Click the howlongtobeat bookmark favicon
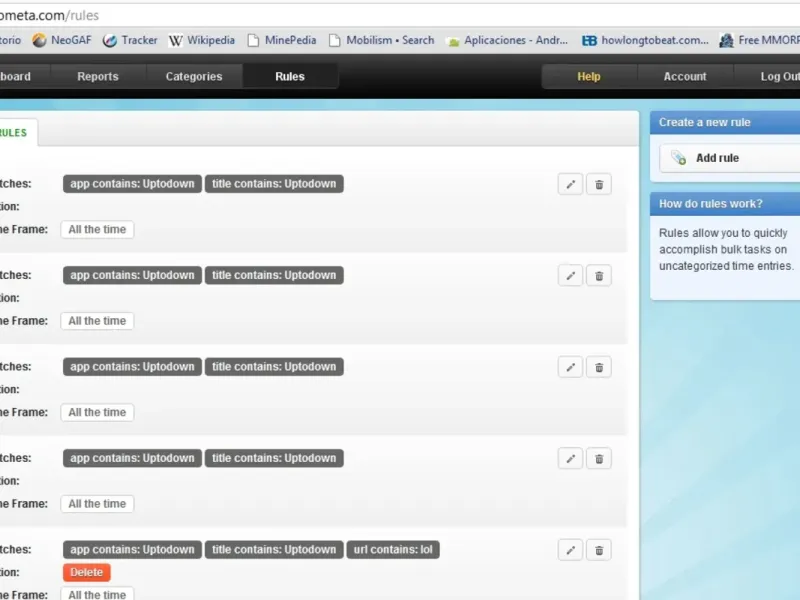 coord(589,40)
